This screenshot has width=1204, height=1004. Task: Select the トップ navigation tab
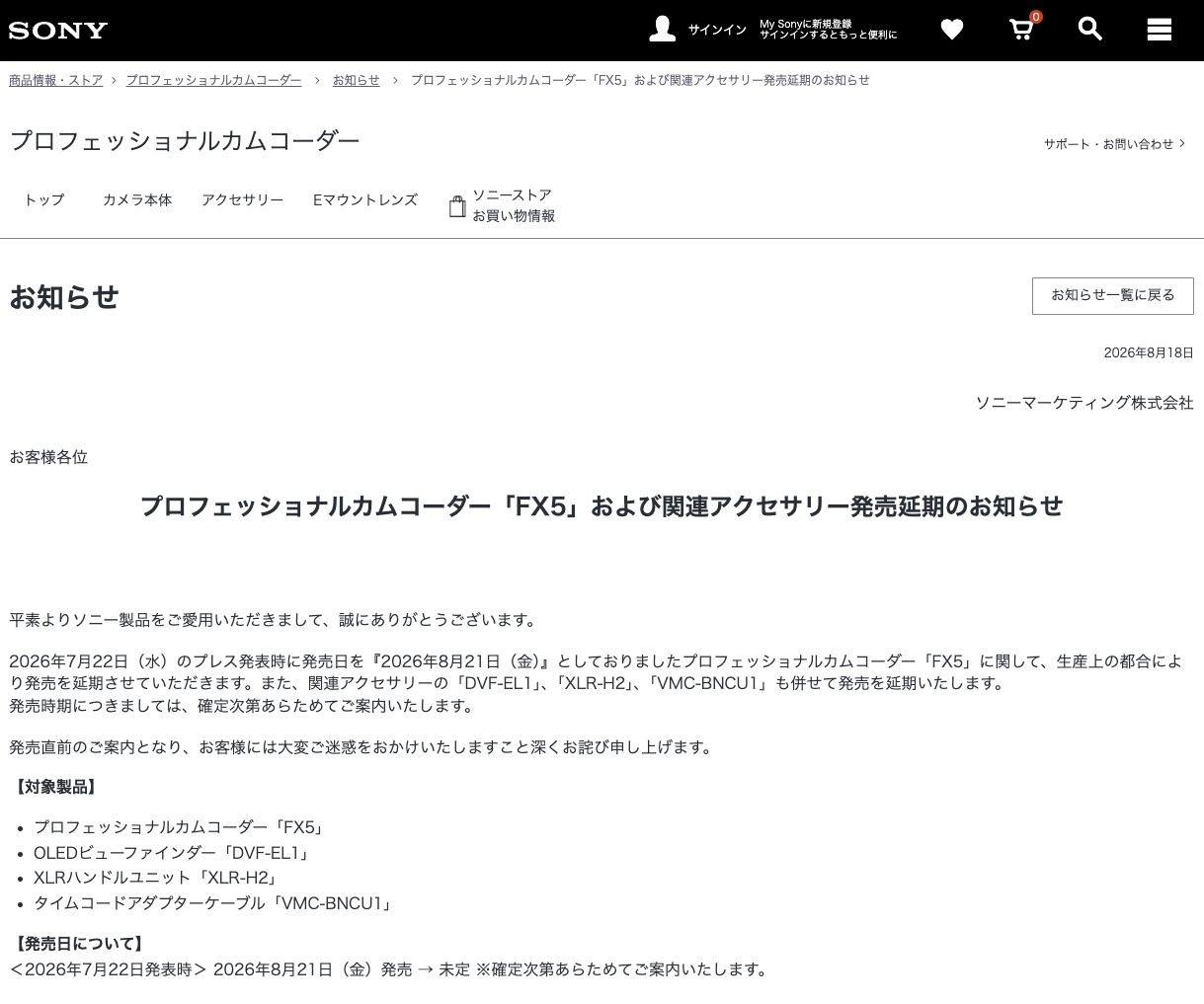pos(44,199)
